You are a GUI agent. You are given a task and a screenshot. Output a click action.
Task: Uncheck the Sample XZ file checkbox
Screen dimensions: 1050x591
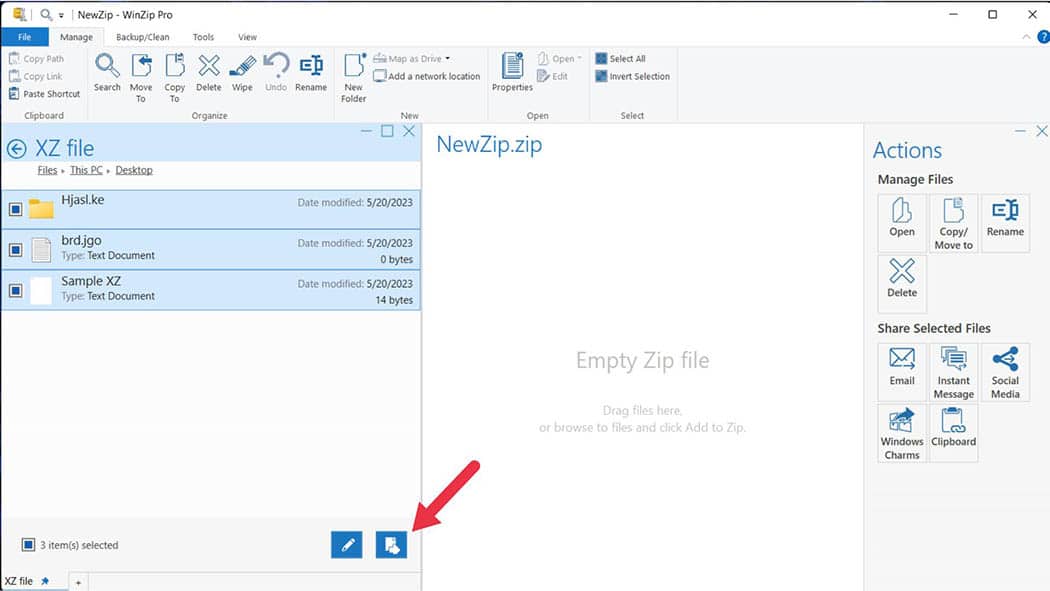pos(15,290)
